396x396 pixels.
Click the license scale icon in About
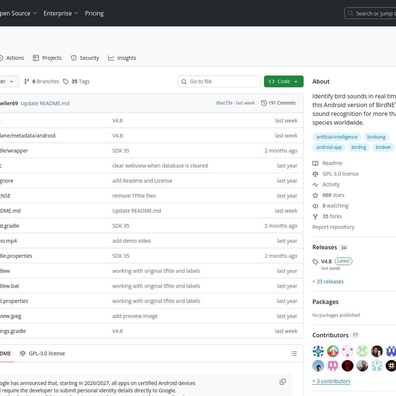[x=315, y=174]
